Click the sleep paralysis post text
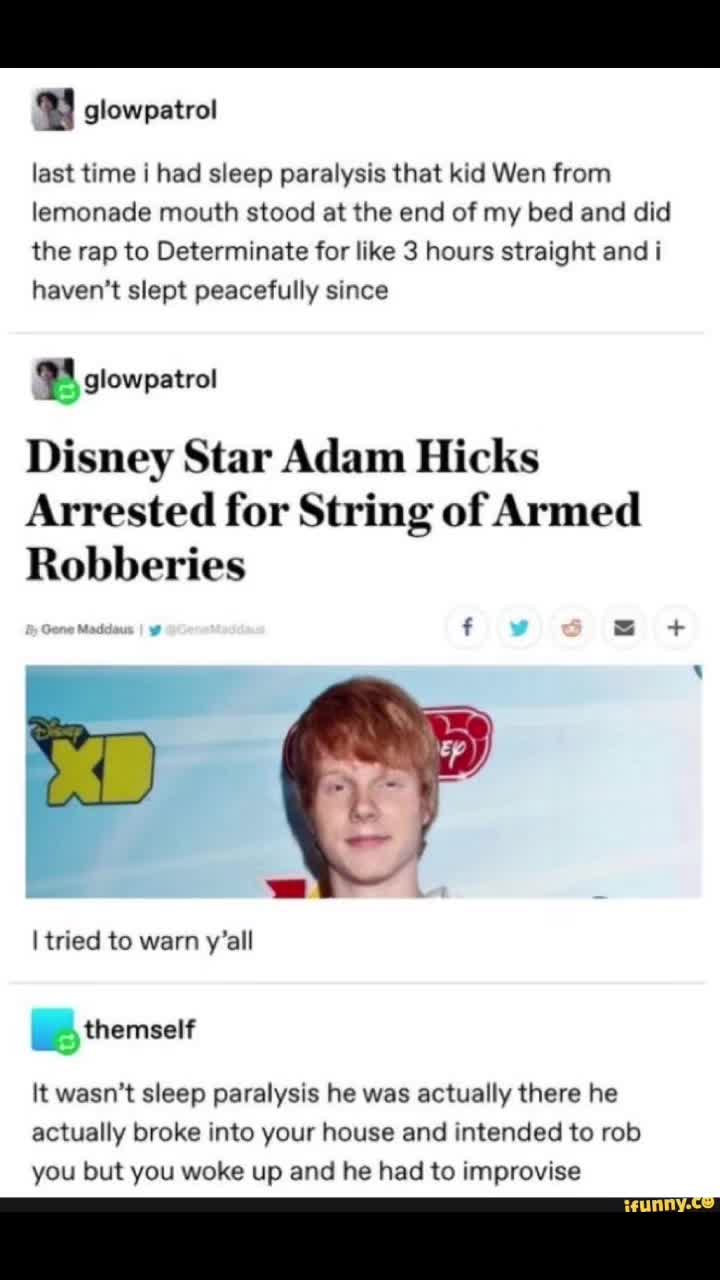Viewport: 720px width, 1280px height. point(351,232)
